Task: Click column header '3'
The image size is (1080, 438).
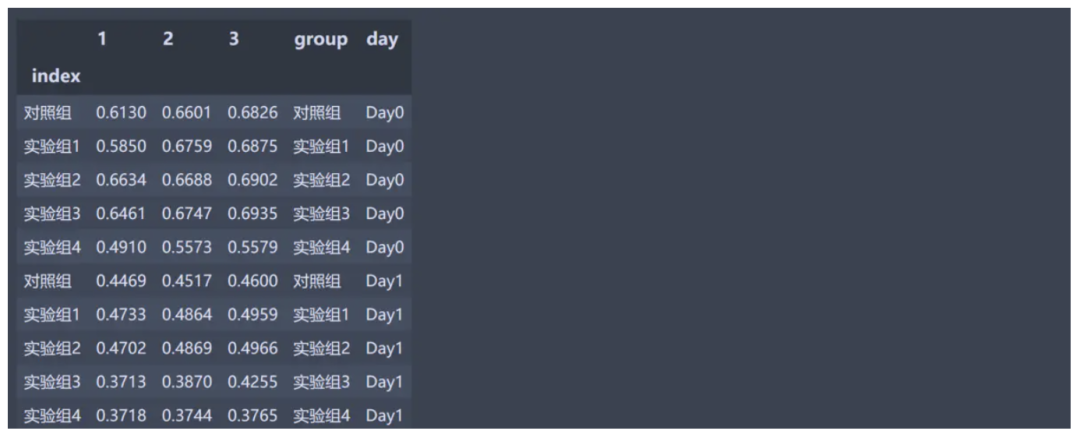Action: 234,39
